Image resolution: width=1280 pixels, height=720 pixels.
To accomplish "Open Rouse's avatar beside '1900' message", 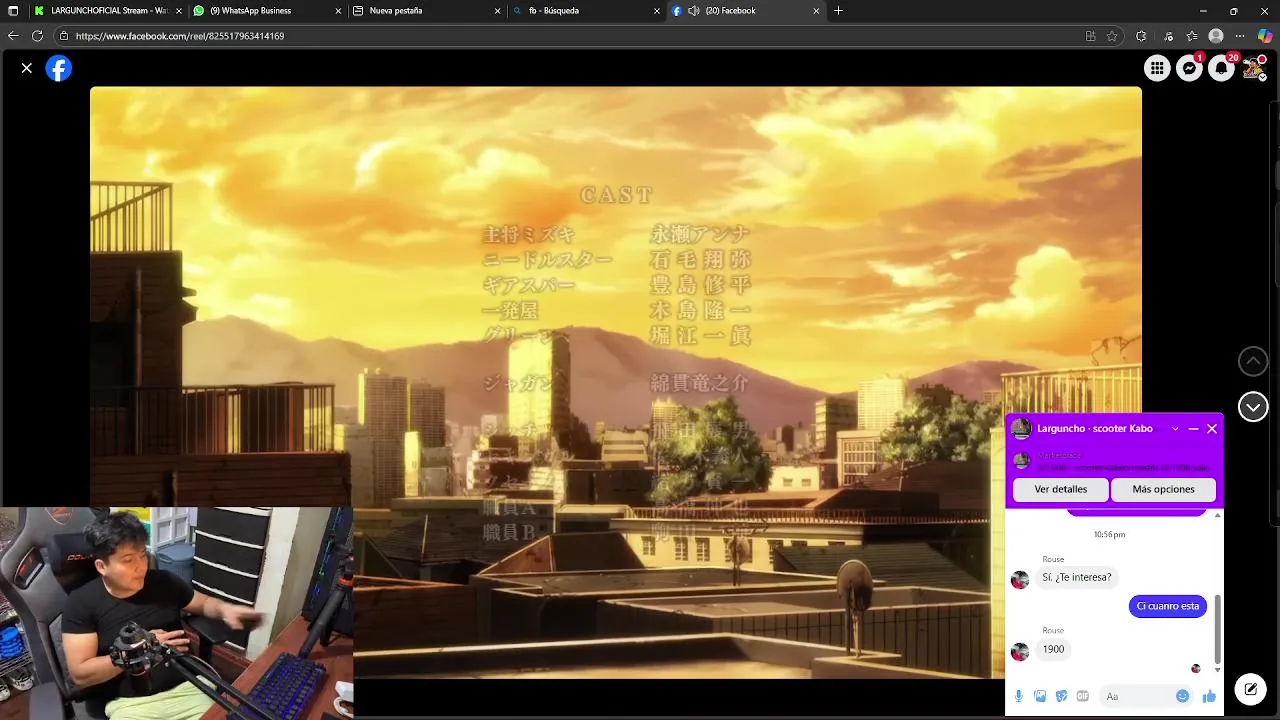I will pyautogui.click(x=1020, y=652).
